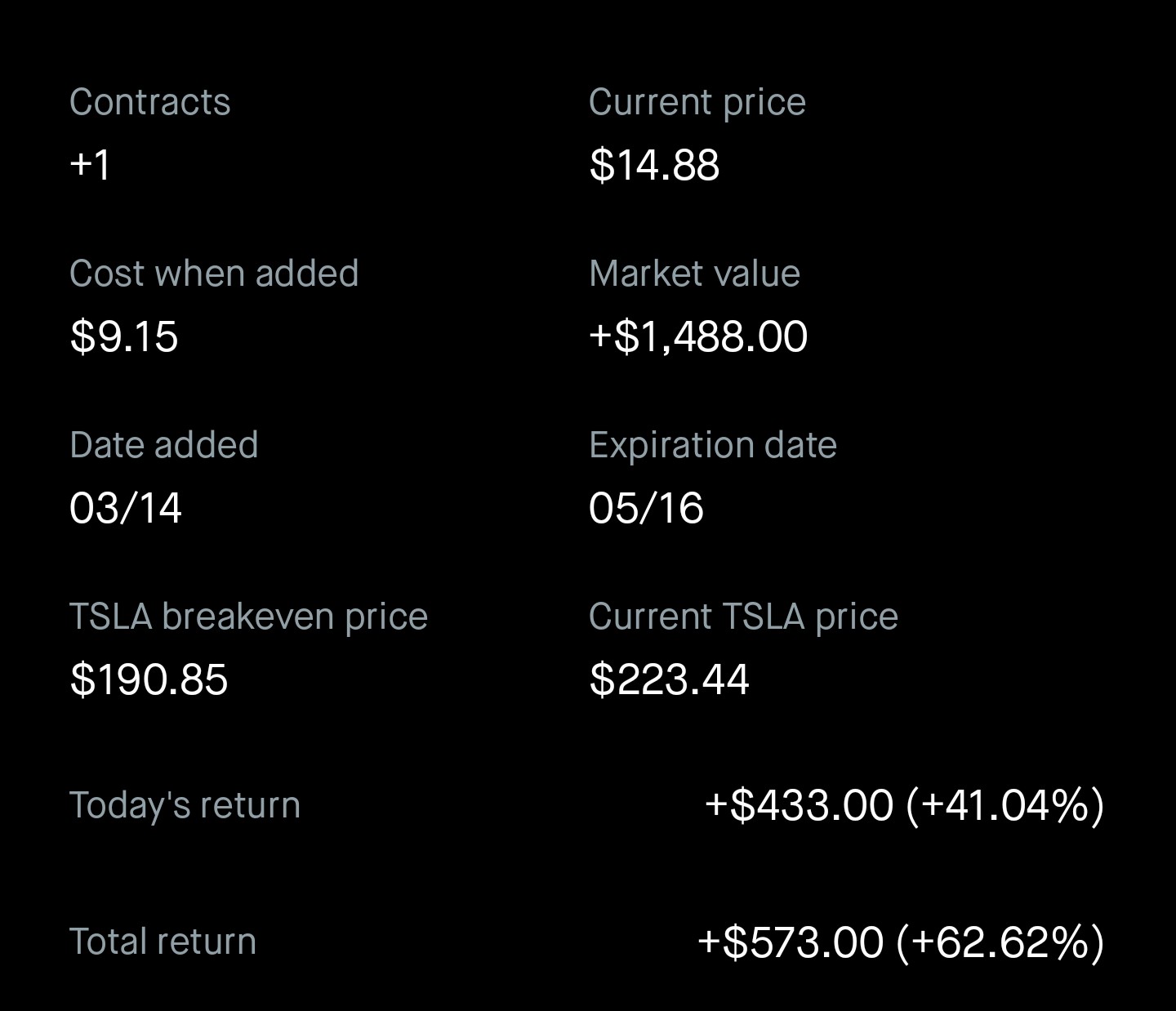This screenshot has width=1176, height=1011.
Task: Select the 03/14 date added value
Action: 126,507
